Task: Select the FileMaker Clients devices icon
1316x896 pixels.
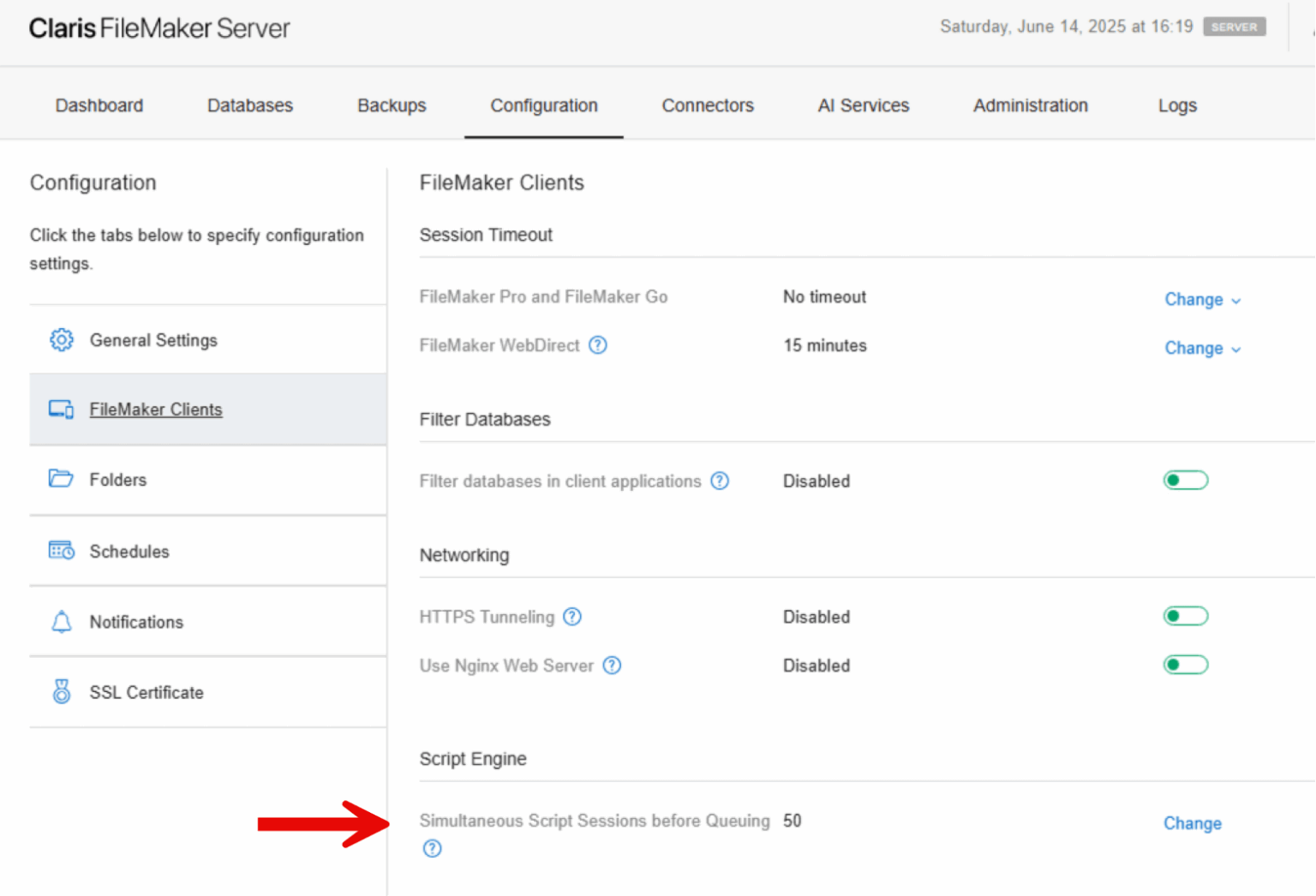Action: 61,409
